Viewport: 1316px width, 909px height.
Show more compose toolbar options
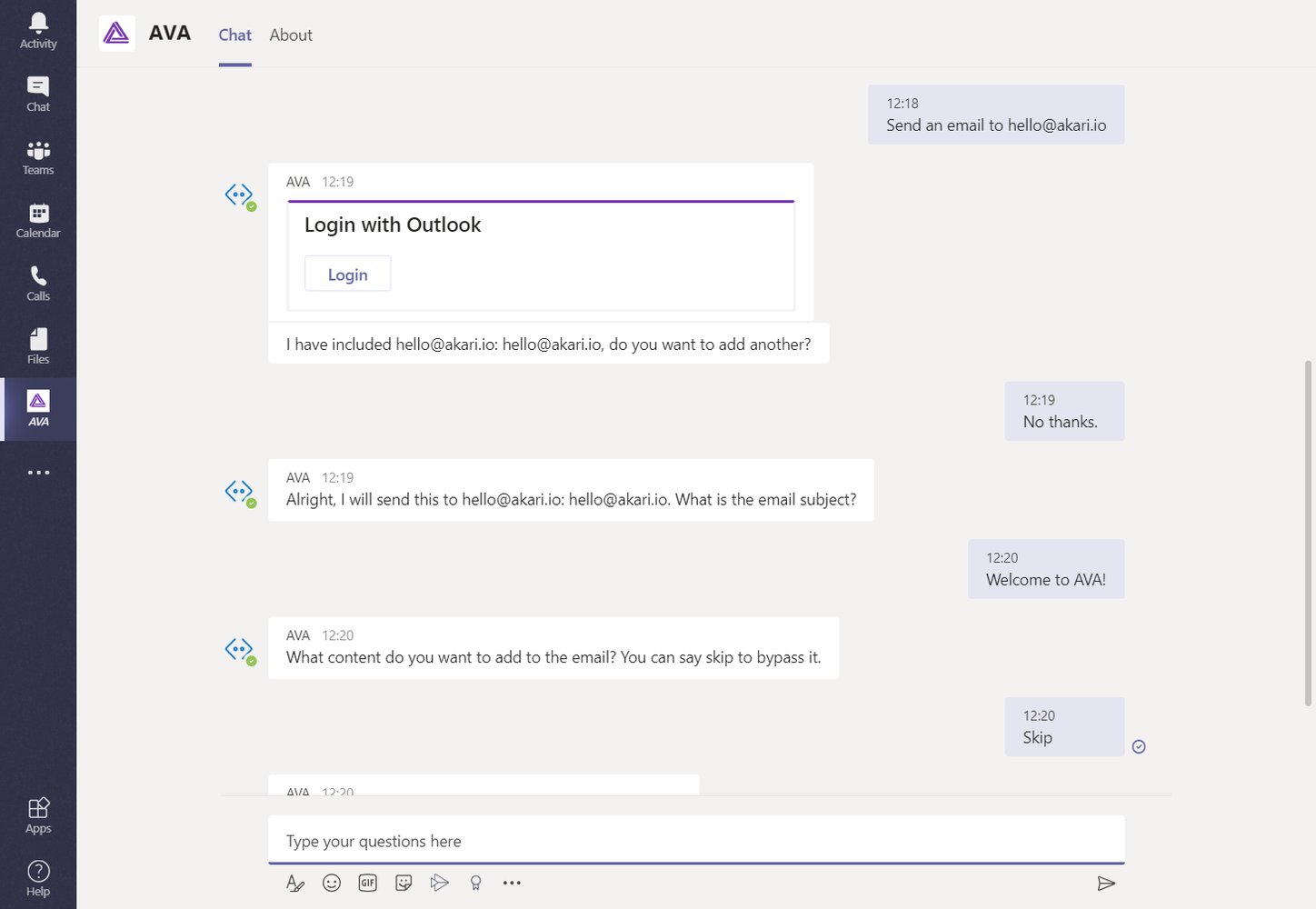tap(512, 883)
